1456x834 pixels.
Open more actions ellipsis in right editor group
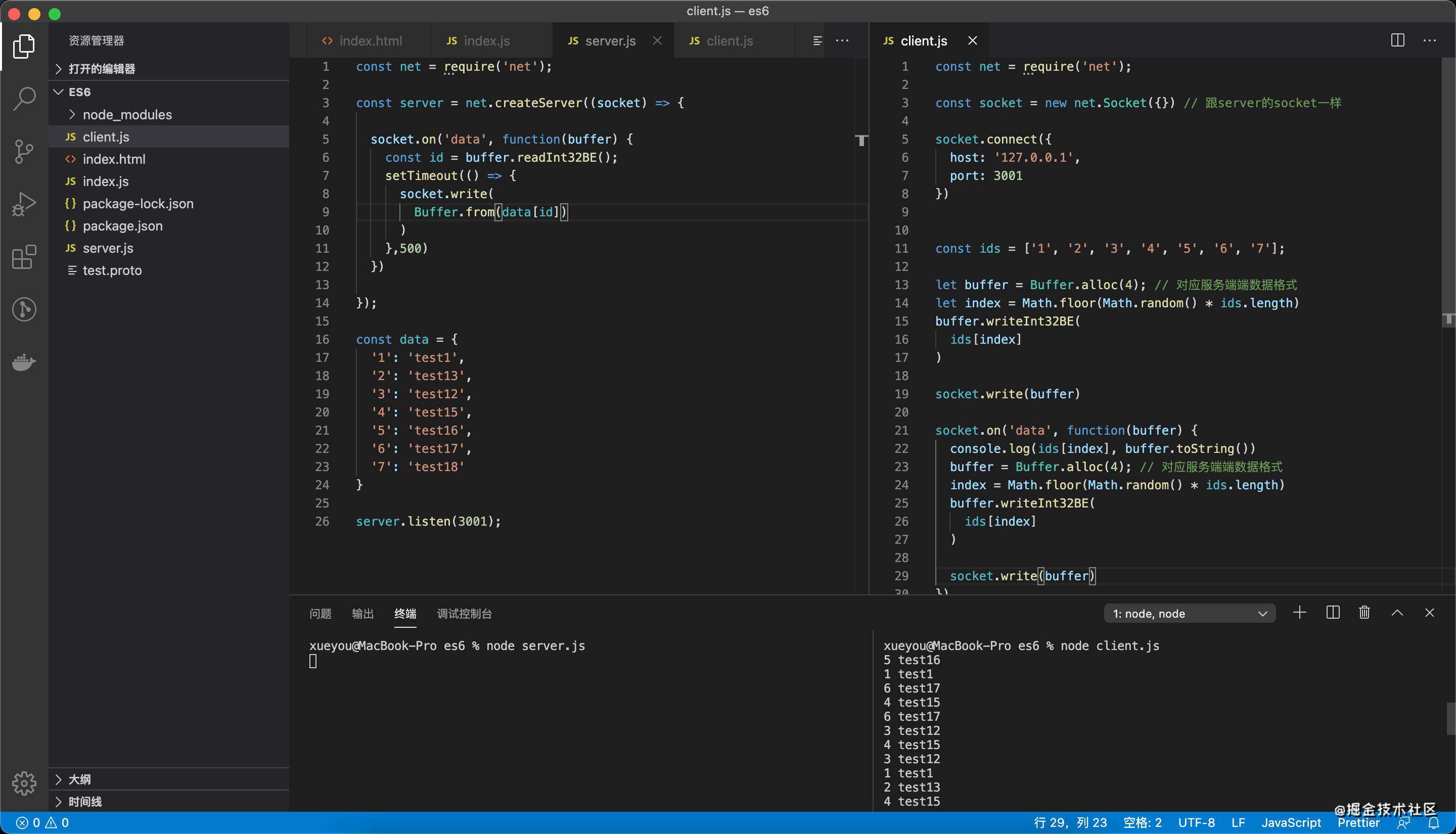1430,40
